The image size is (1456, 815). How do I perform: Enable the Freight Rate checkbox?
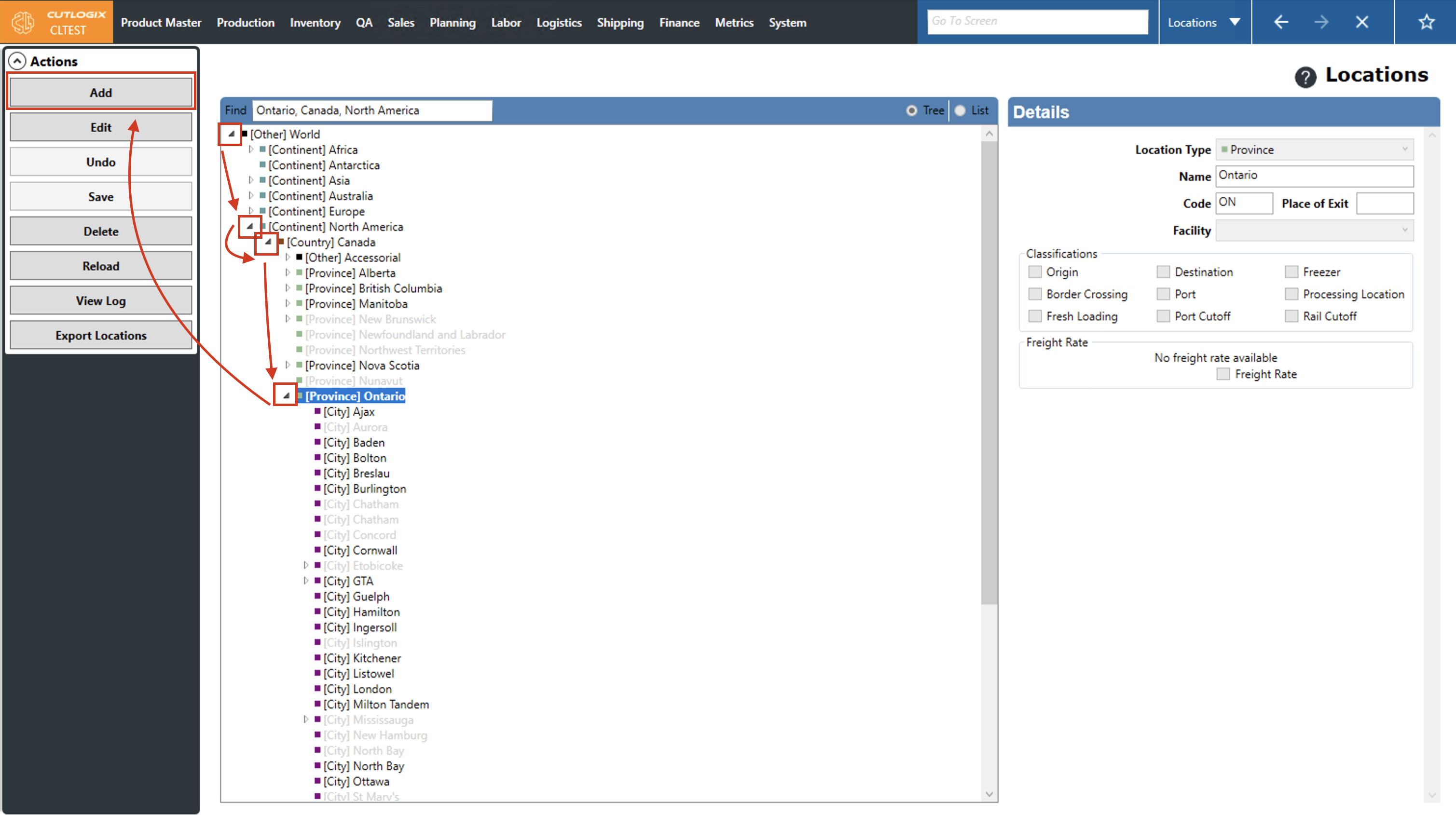(1222, 374)
